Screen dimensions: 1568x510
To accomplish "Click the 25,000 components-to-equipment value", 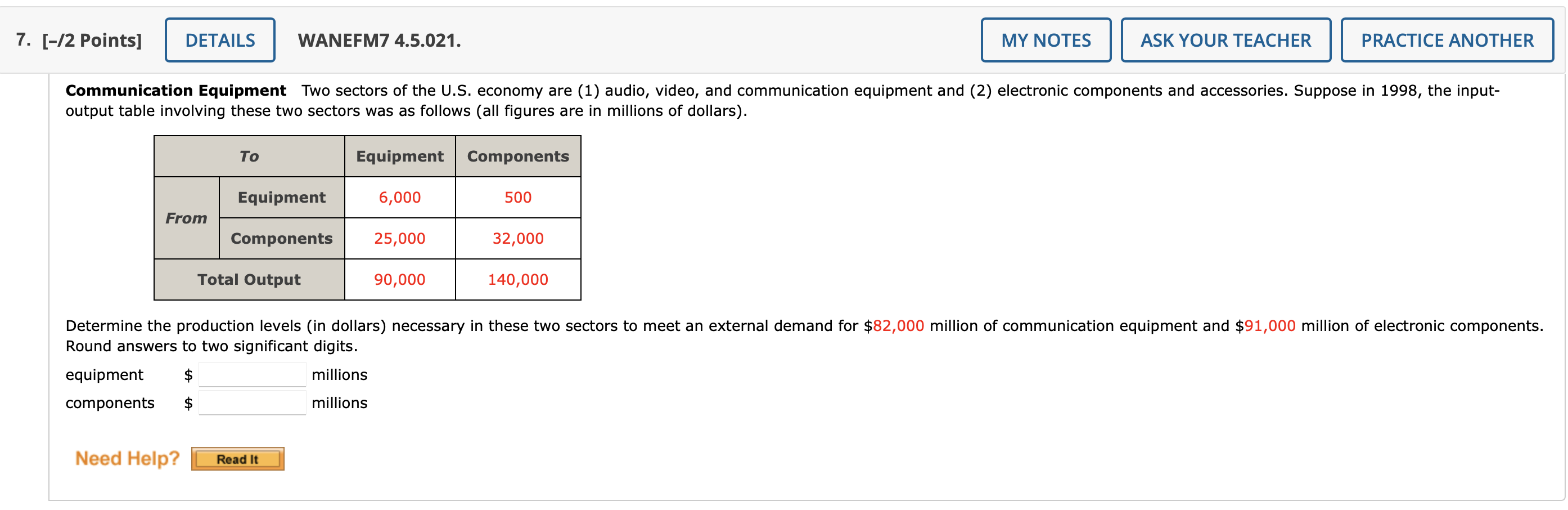I will click(x=399, y=238).
